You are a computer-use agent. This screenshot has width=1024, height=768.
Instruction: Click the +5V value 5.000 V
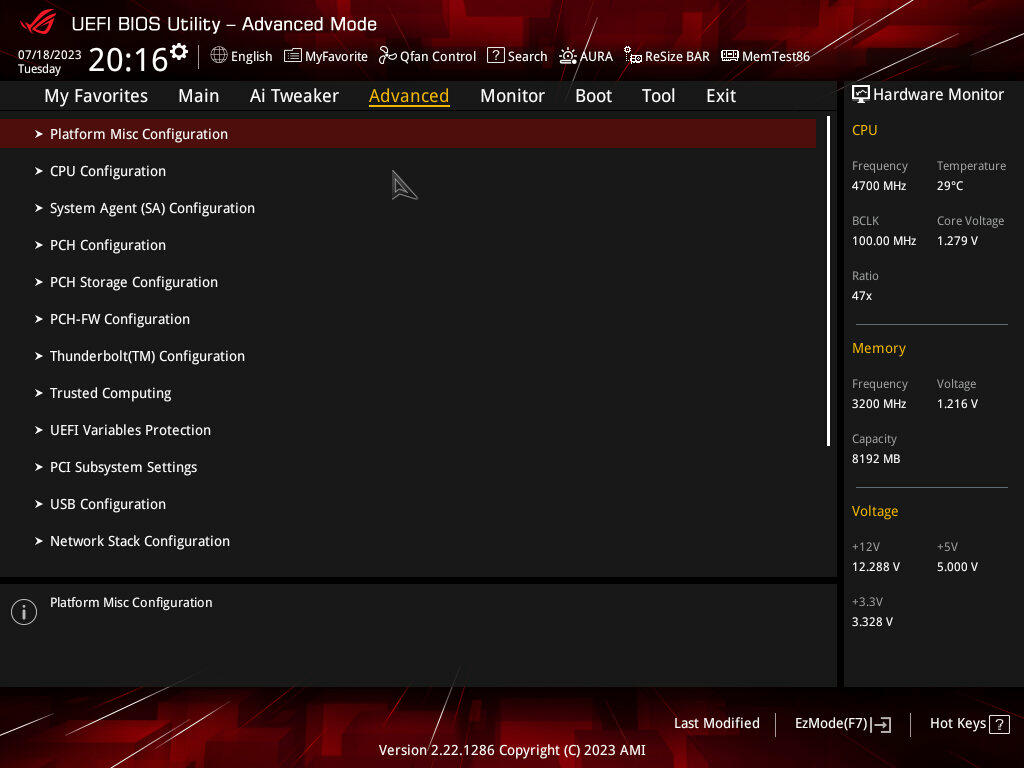tap(957, 567)
